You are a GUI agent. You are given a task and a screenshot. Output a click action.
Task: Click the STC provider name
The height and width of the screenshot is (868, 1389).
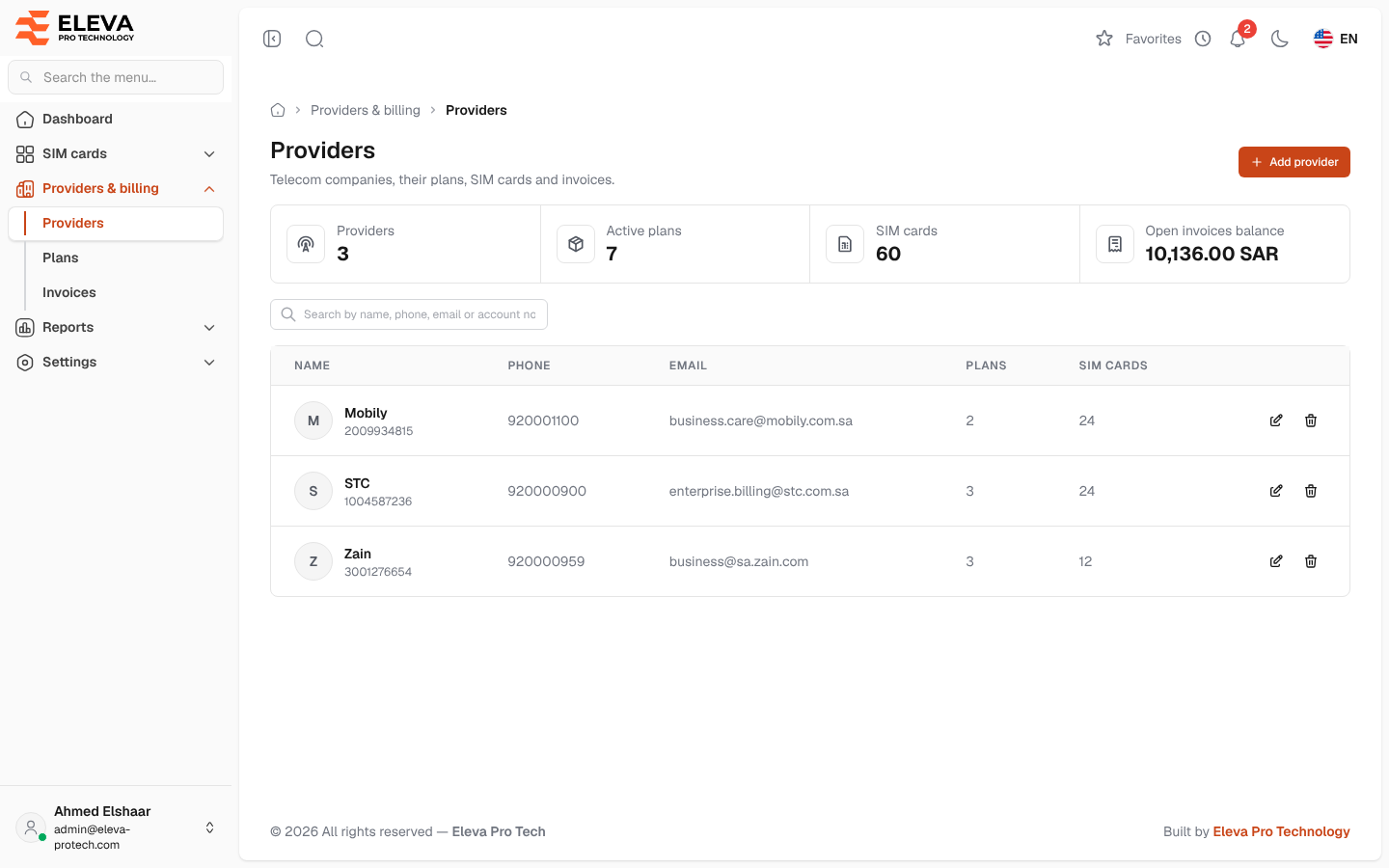pos(357,483)
